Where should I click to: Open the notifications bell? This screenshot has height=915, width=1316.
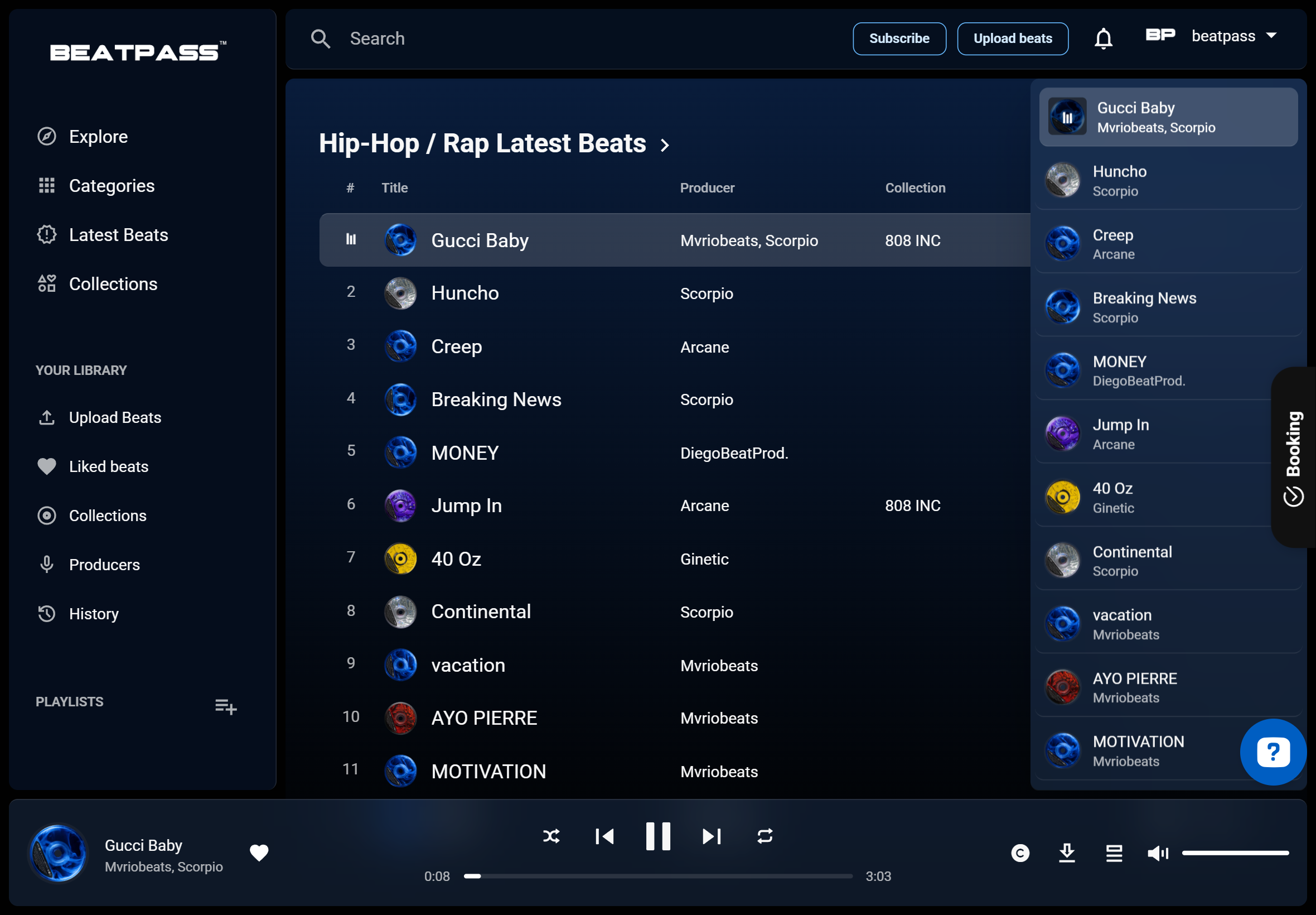click(1103, 39)
